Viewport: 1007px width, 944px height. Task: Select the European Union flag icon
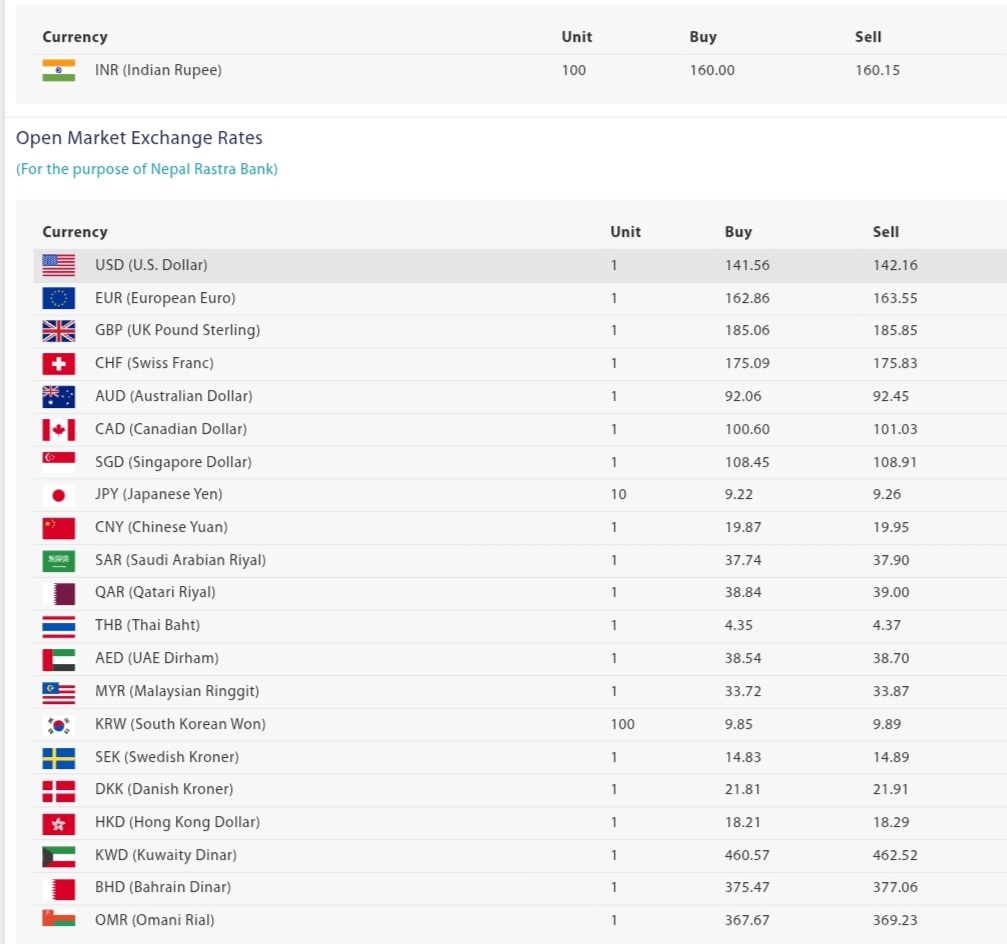[58, 298]
